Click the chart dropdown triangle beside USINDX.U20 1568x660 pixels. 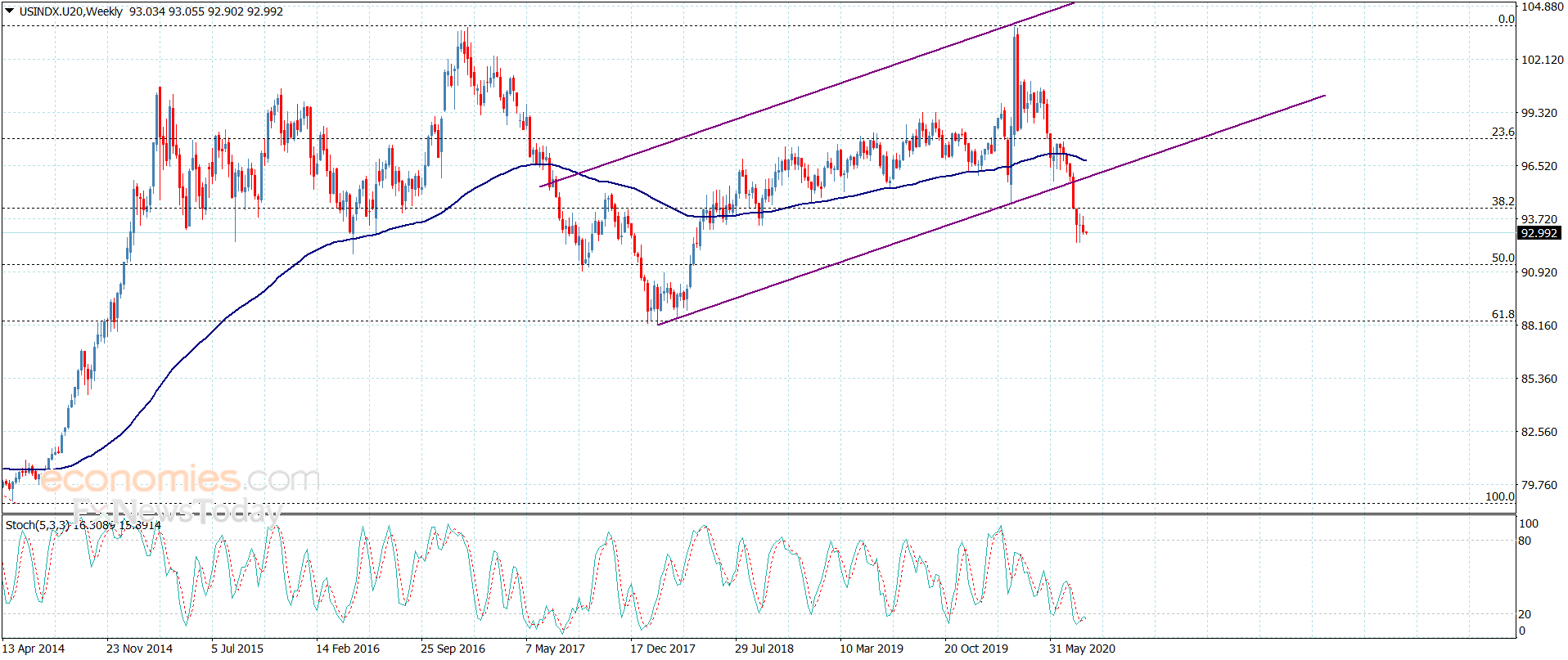pos(10,11)
